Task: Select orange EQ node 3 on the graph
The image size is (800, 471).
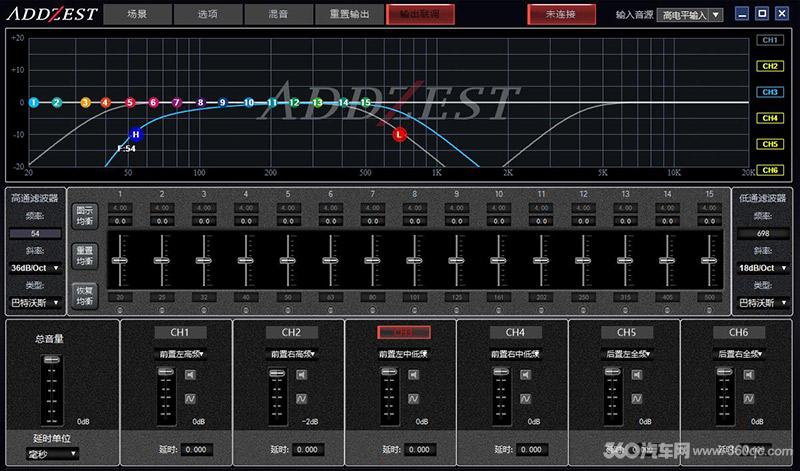Action: 85,103
